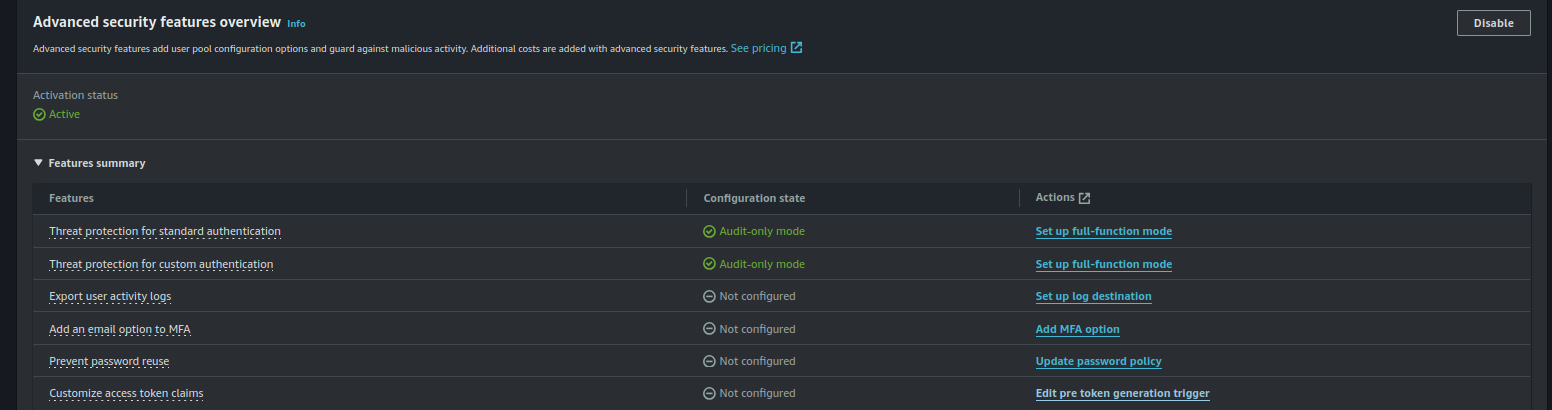Viewport: 1552px width, 410px height.
Task: Click the Actions column external link icon
Action: tap(1084, 198)
